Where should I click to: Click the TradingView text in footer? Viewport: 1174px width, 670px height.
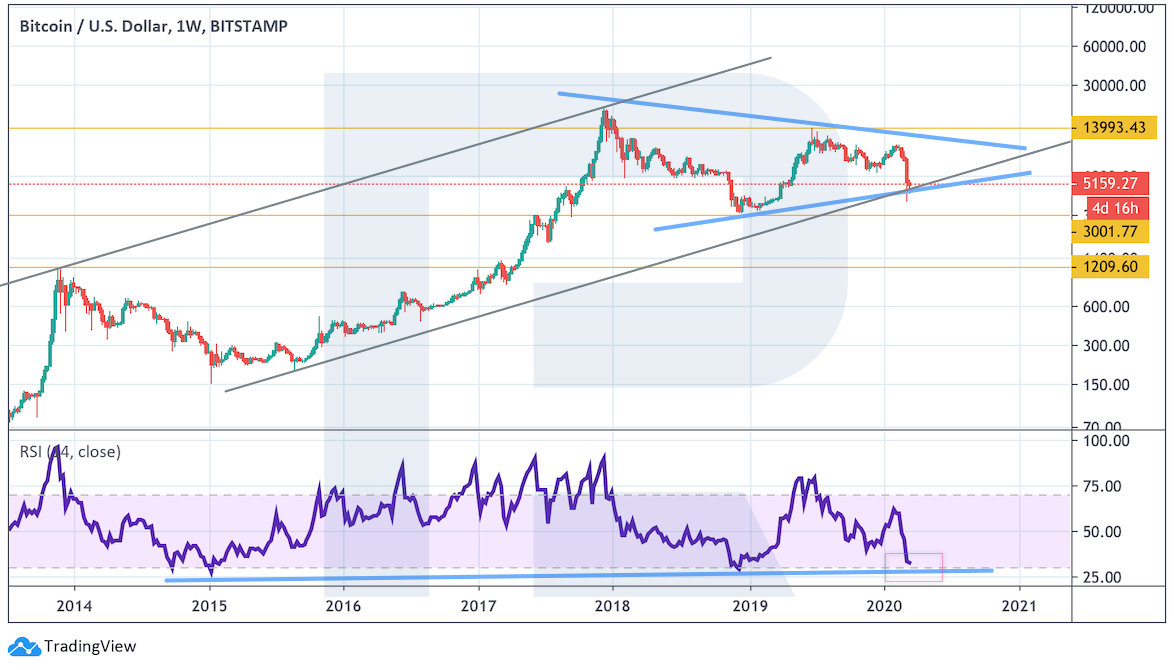pos(90,647)
